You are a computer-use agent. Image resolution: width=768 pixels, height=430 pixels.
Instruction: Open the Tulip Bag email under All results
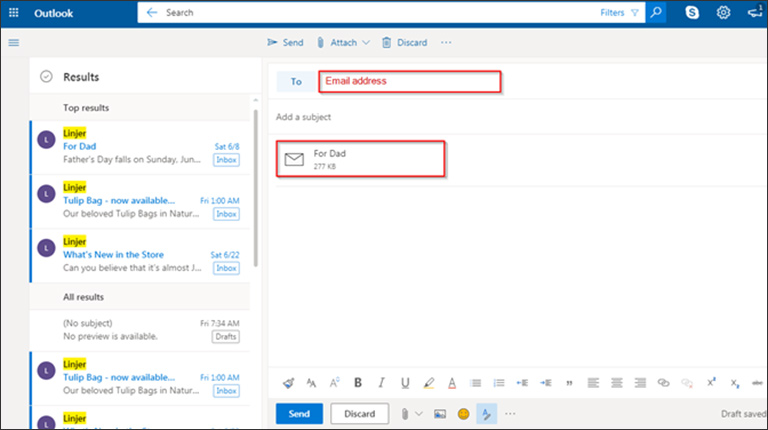(x=140, y=378)
